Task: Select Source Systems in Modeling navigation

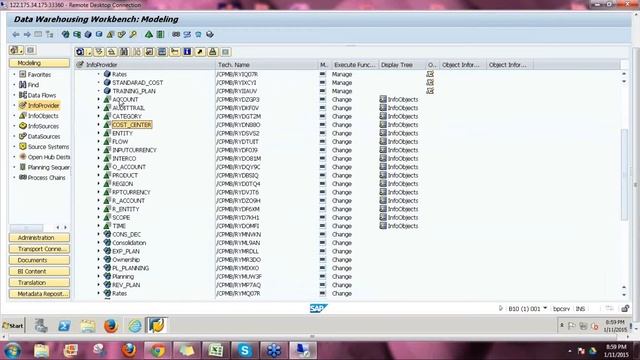Action: coord(48,147)
